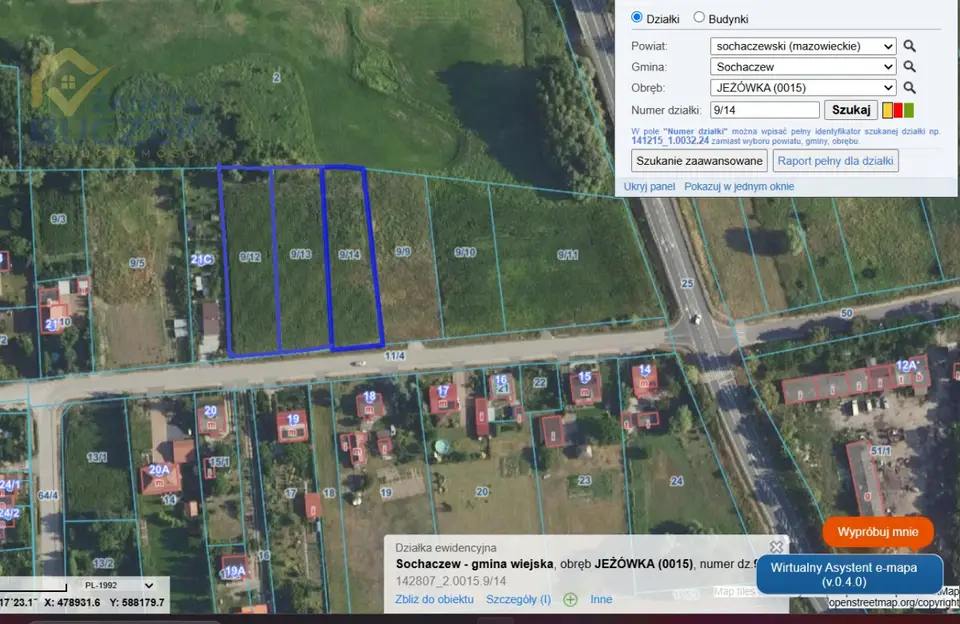Open Szczegóły (I) link
This screenshot has width=960, height=624.
(x=519, y=600)
